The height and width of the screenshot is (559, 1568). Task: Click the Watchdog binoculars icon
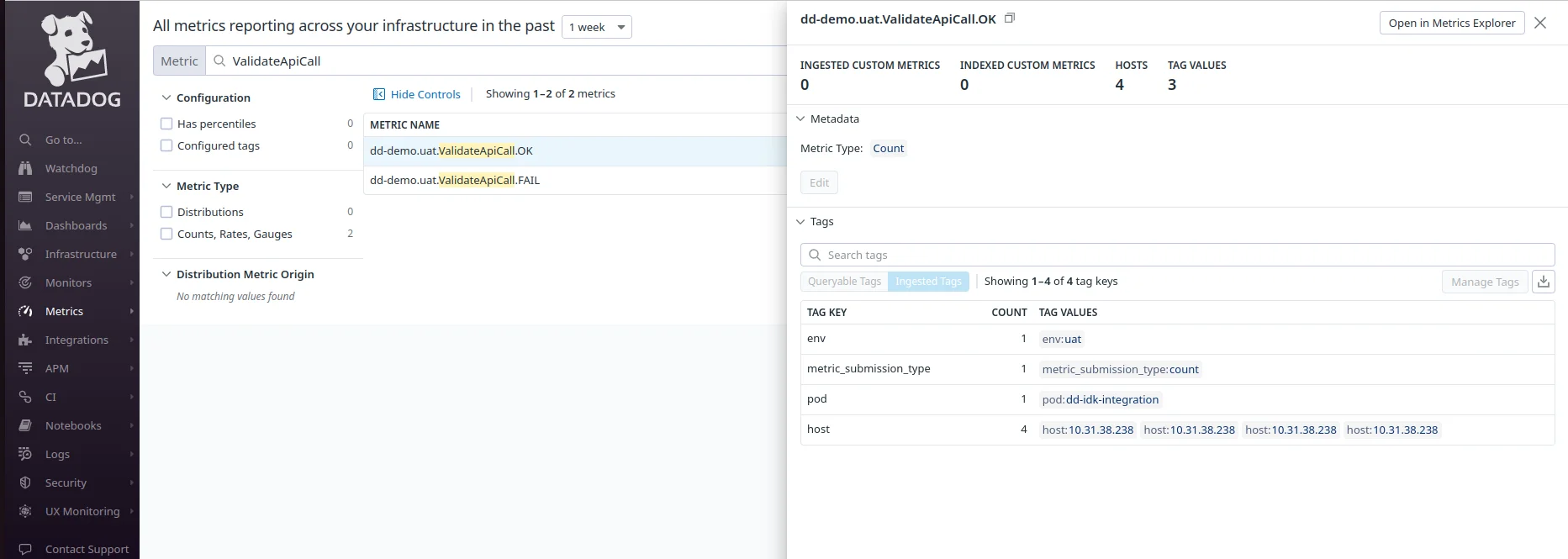(x=25, y=168)
